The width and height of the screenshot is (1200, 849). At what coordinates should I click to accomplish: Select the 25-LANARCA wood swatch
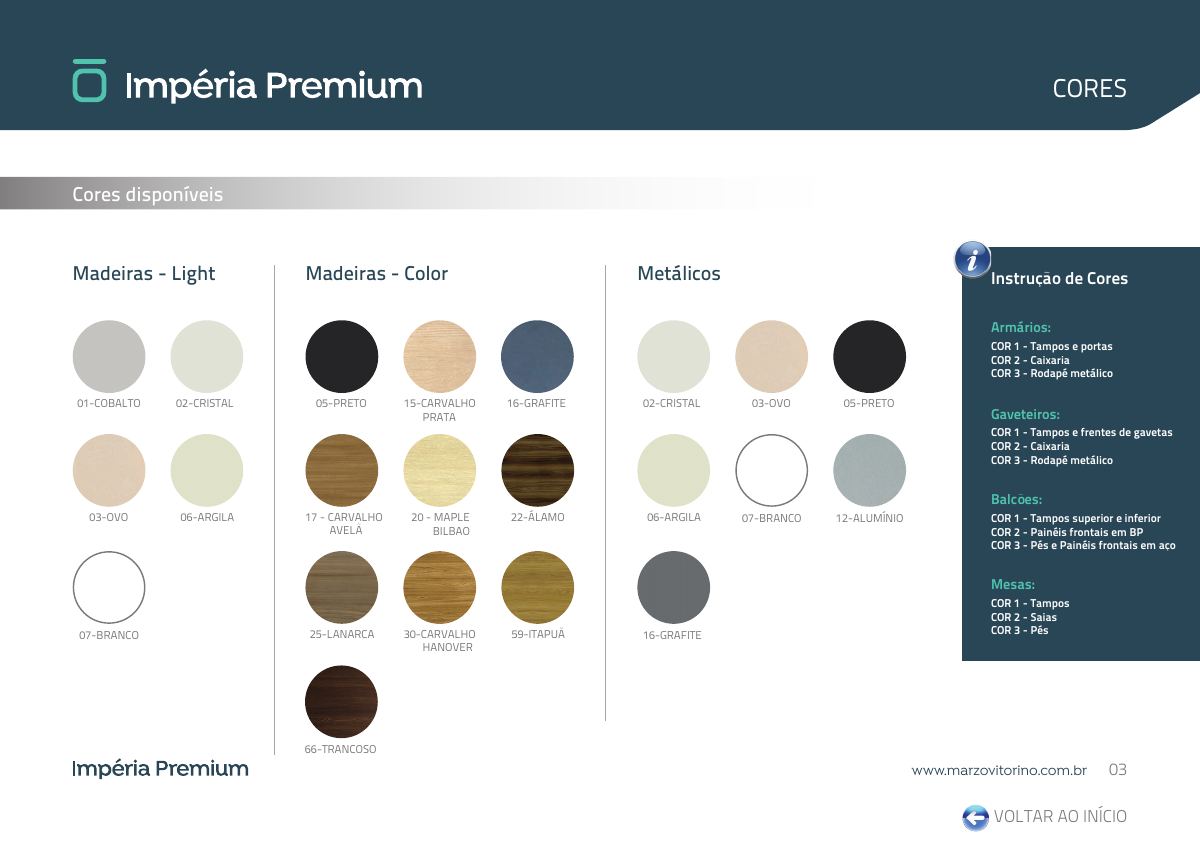pyautogui.click(x=342, y=587)
